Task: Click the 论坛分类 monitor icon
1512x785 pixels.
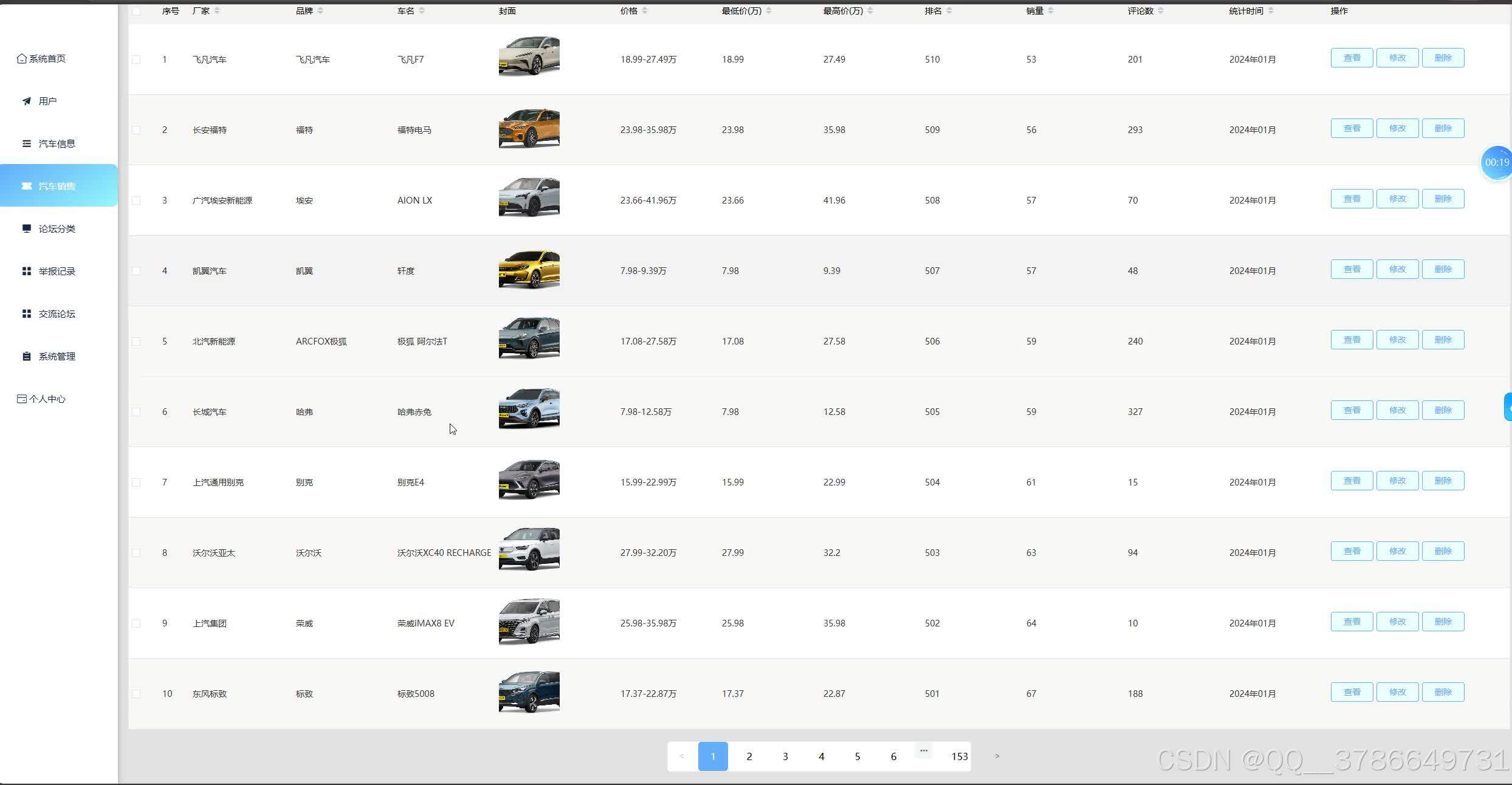Action: pos(26,228)
